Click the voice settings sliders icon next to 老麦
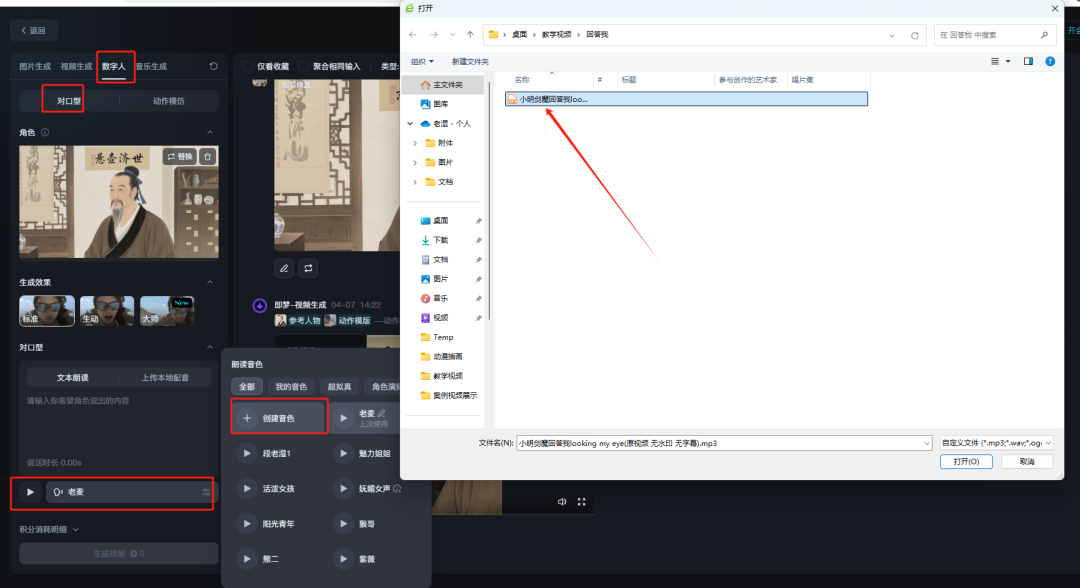The image size is (1080, 588). click(206, 492)
